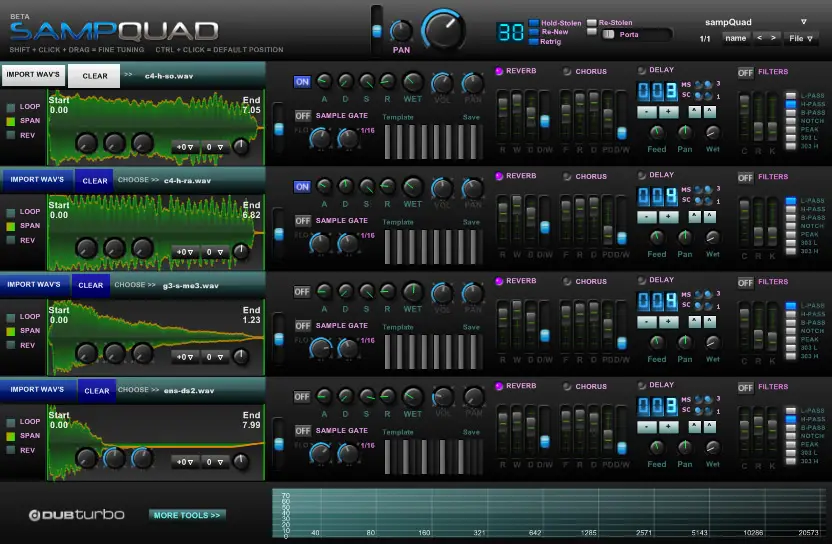Click delay Wet knob in g3-s-me3.wav row

tap(713, 341)
